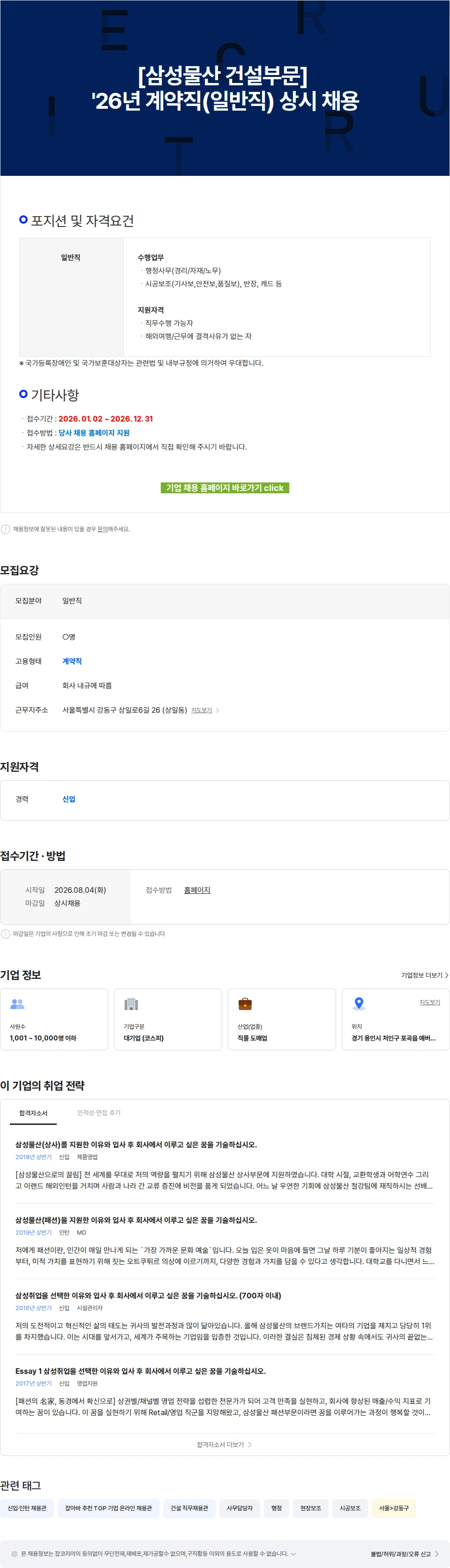Click the 대기업 (코스피) value
The width and height of the screenshot is (450, 1568).
pos(143,1038)
